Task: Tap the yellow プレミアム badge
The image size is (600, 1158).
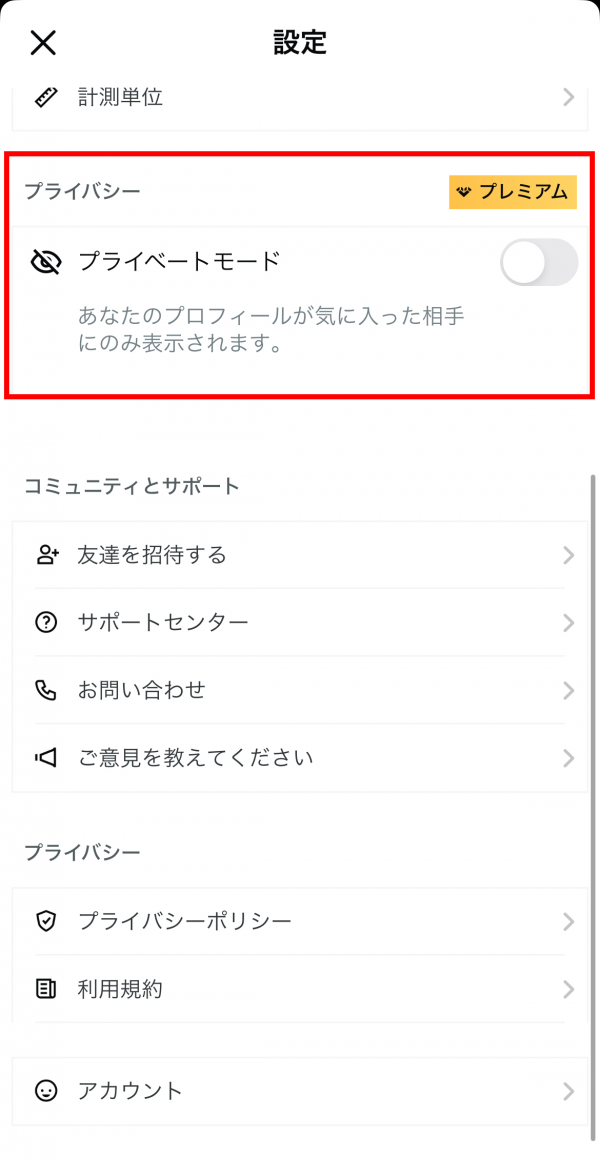Action: pos(512,191)
